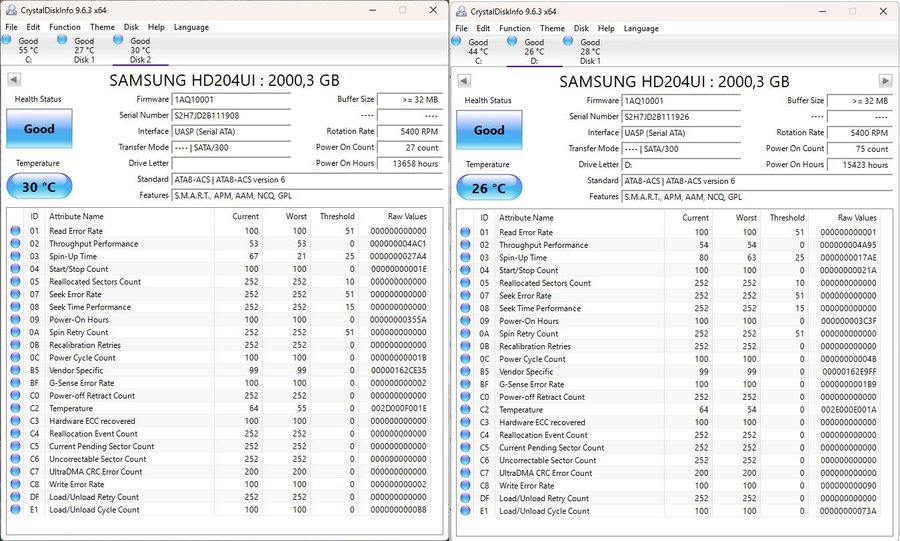The width and height of the screenshot is (900, 541).
Task: Click status icon for Reallocated Sectors Count, left window
Action: coord(15,281)
